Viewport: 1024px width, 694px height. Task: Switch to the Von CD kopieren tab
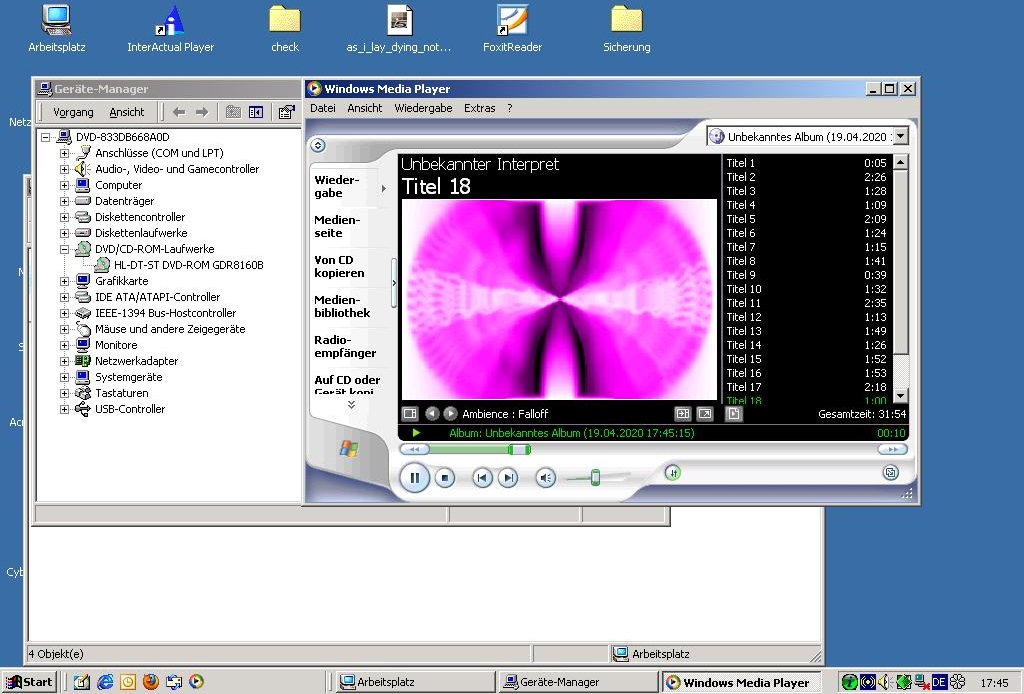click(339, 266)
